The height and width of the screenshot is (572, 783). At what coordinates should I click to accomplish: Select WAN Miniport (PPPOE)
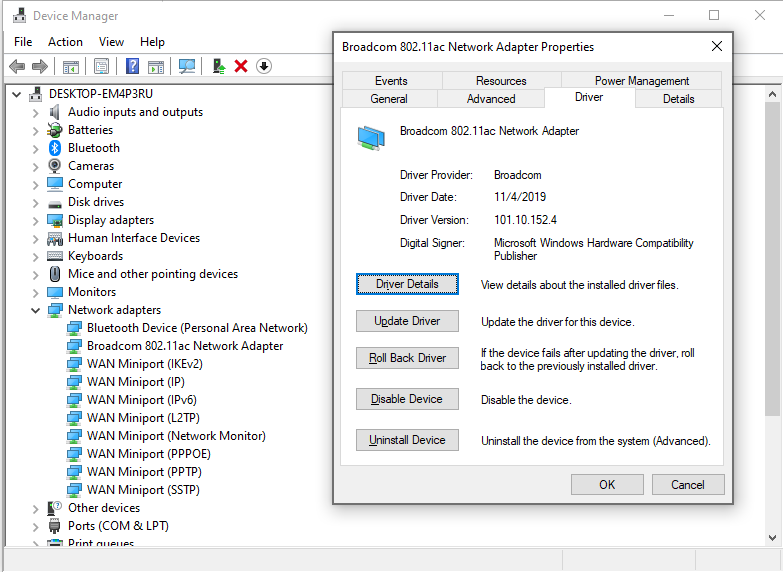tap(139, 454)
